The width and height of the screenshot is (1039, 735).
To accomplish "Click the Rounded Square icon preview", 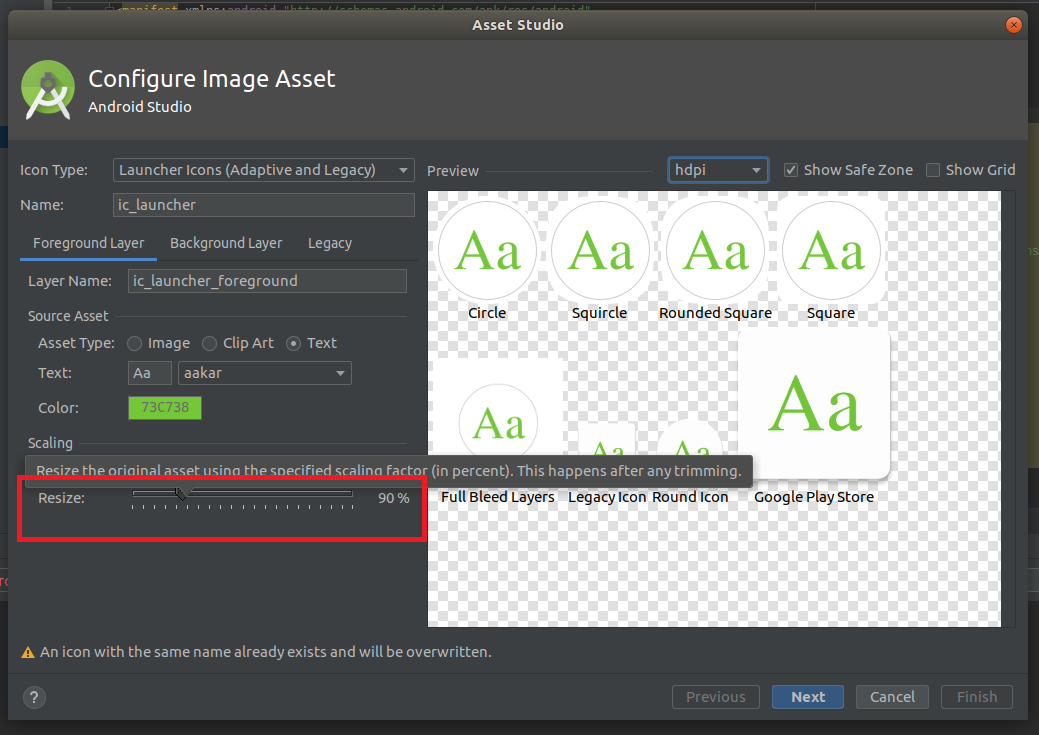I will click(714, 250).
